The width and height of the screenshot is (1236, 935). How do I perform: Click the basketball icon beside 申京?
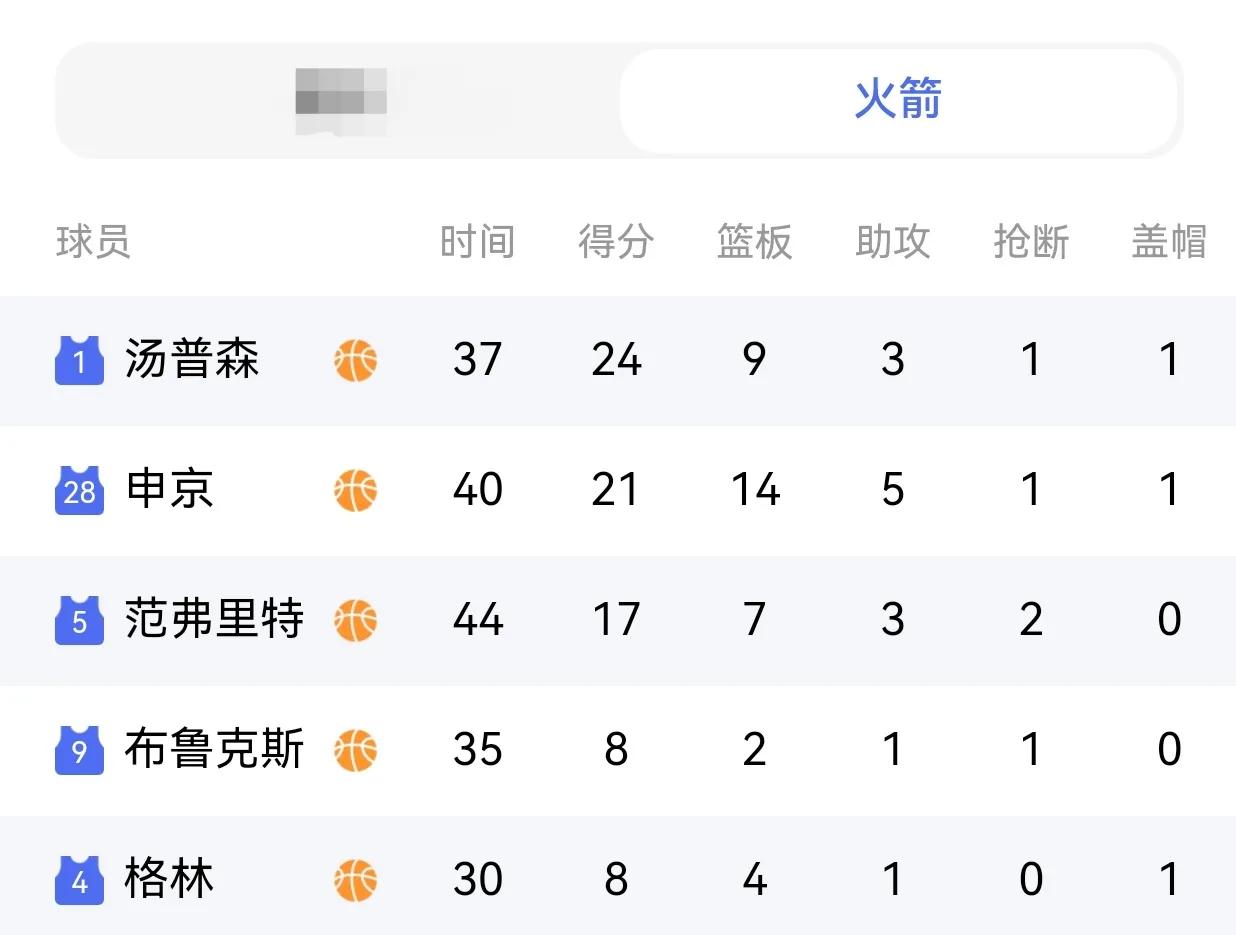[x=356, y=490]
